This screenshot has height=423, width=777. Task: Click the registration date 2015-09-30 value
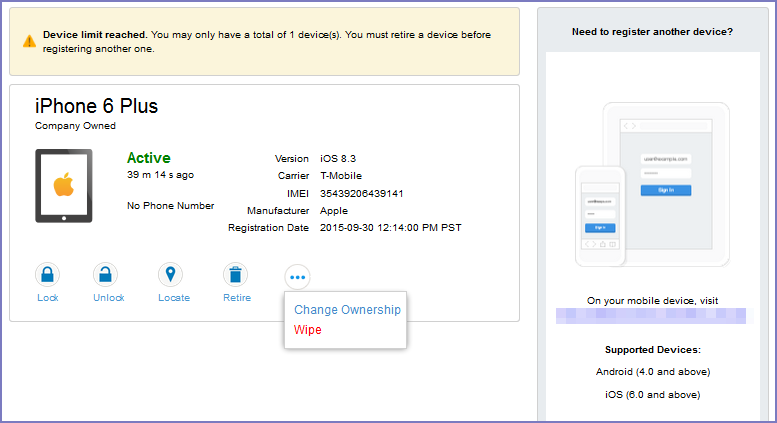tap(390, 228)
